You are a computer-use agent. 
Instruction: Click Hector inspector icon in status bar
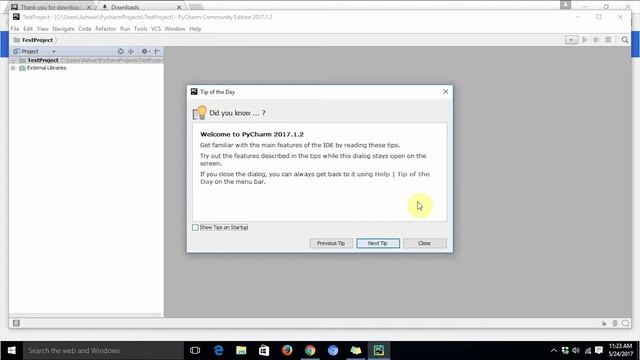pos(625,324)
